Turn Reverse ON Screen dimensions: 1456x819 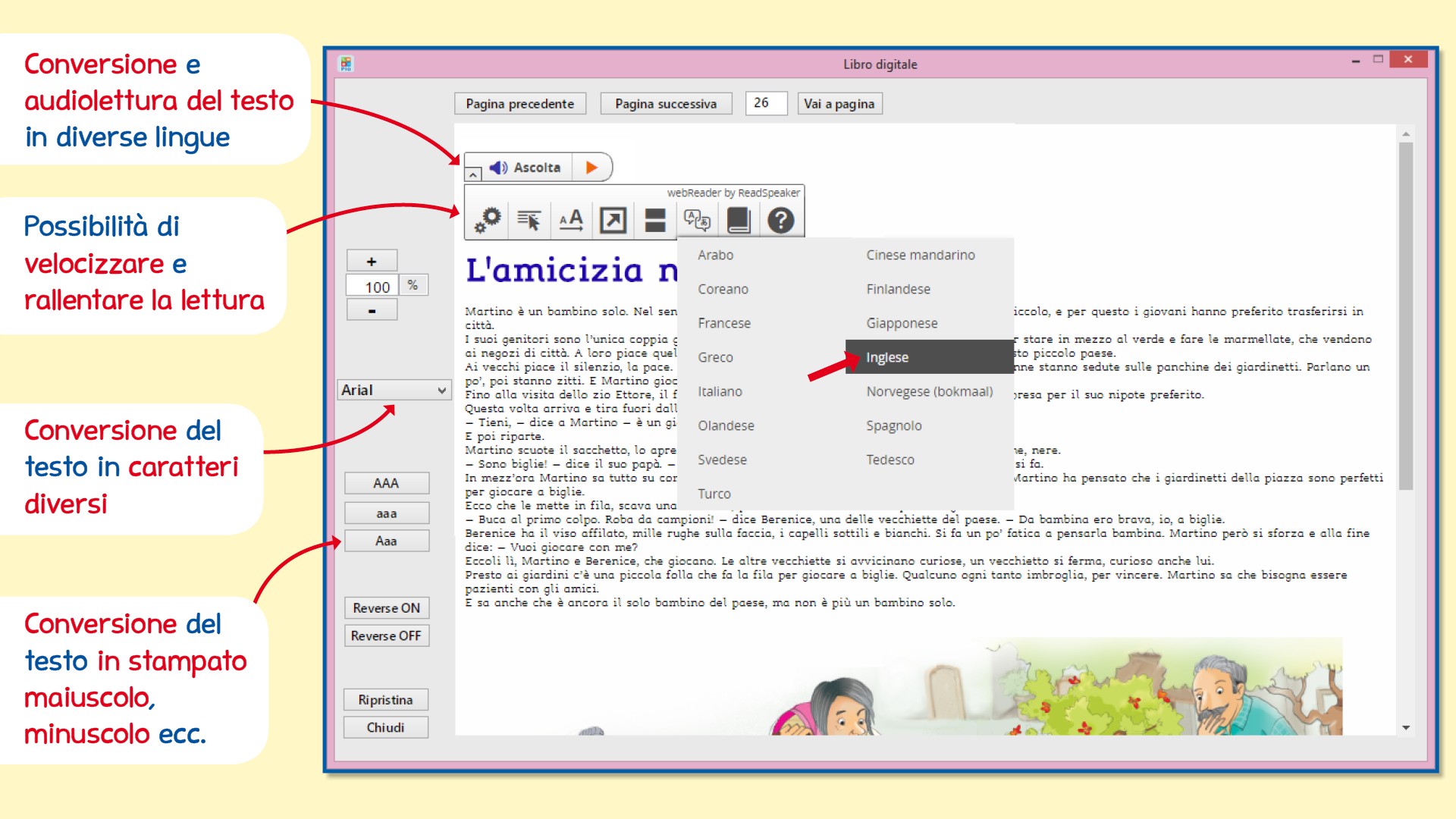coord(387,608)
